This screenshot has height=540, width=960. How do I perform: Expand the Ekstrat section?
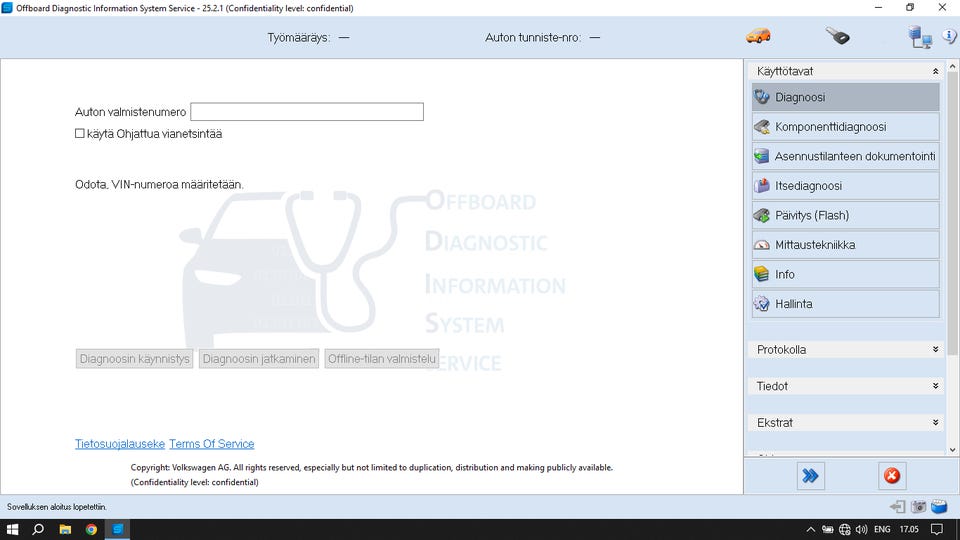click(x=935, y=422)
